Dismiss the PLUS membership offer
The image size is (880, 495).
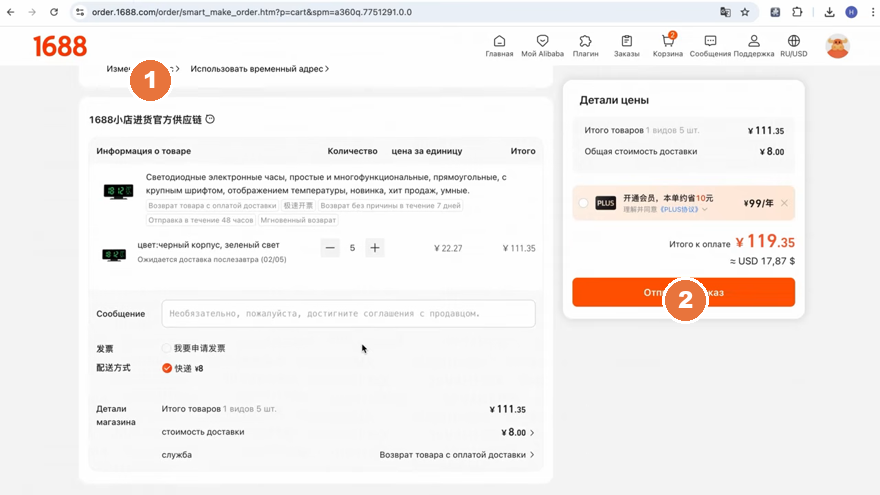click(x=784, y=203)
